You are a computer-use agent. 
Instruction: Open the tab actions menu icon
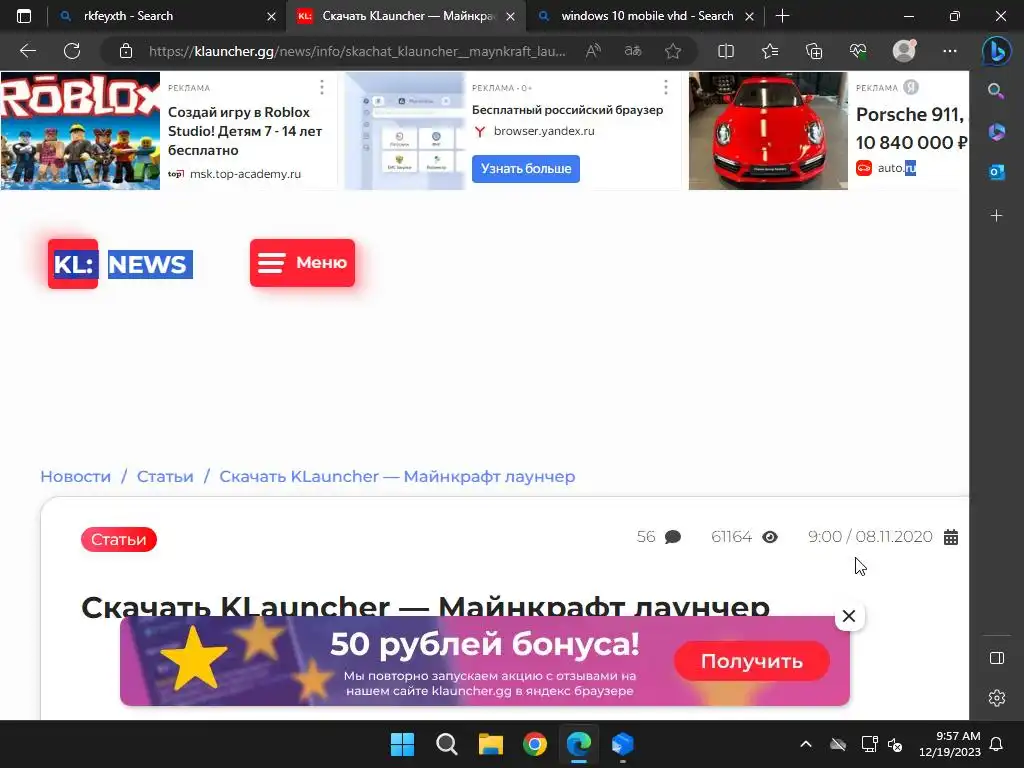[24, 16]
